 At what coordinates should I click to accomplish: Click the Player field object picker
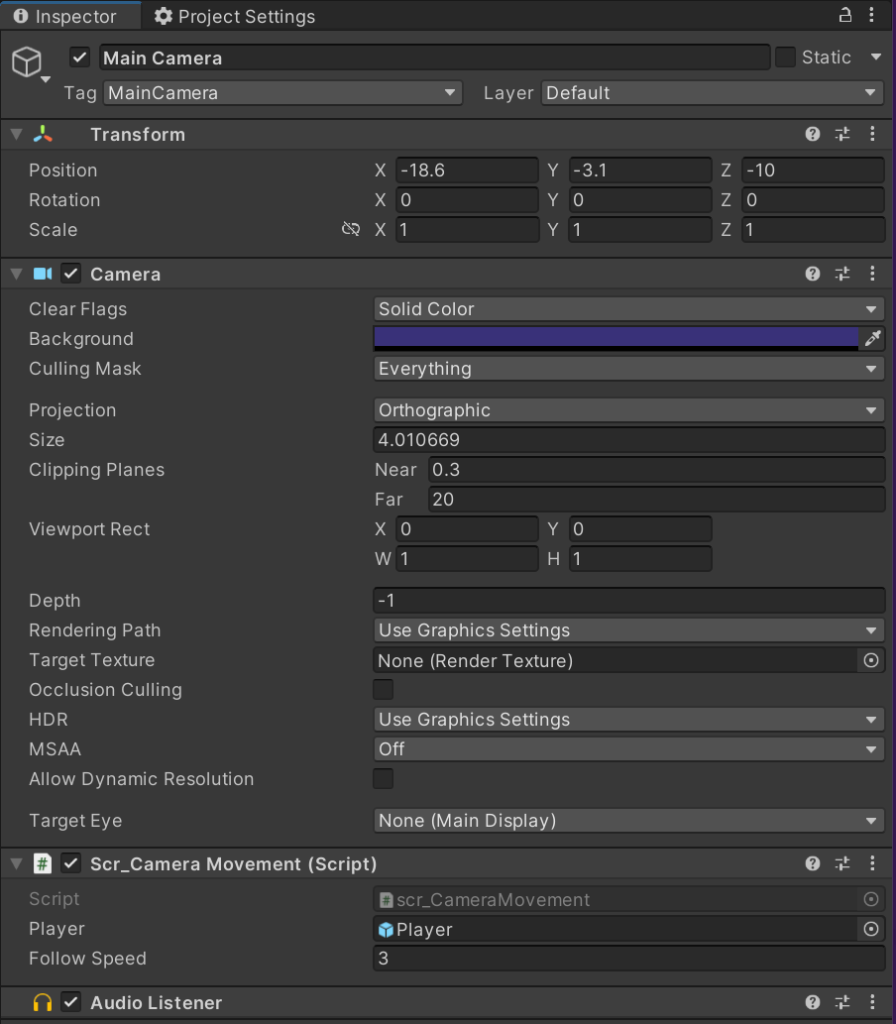[871, 929]
